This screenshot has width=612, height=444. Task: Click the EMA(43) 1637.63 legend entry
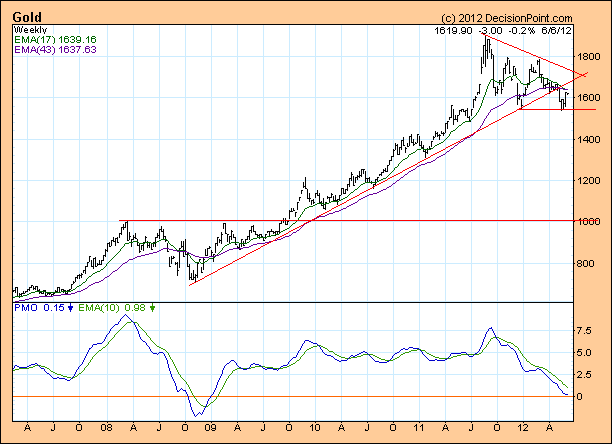point(54,51)
